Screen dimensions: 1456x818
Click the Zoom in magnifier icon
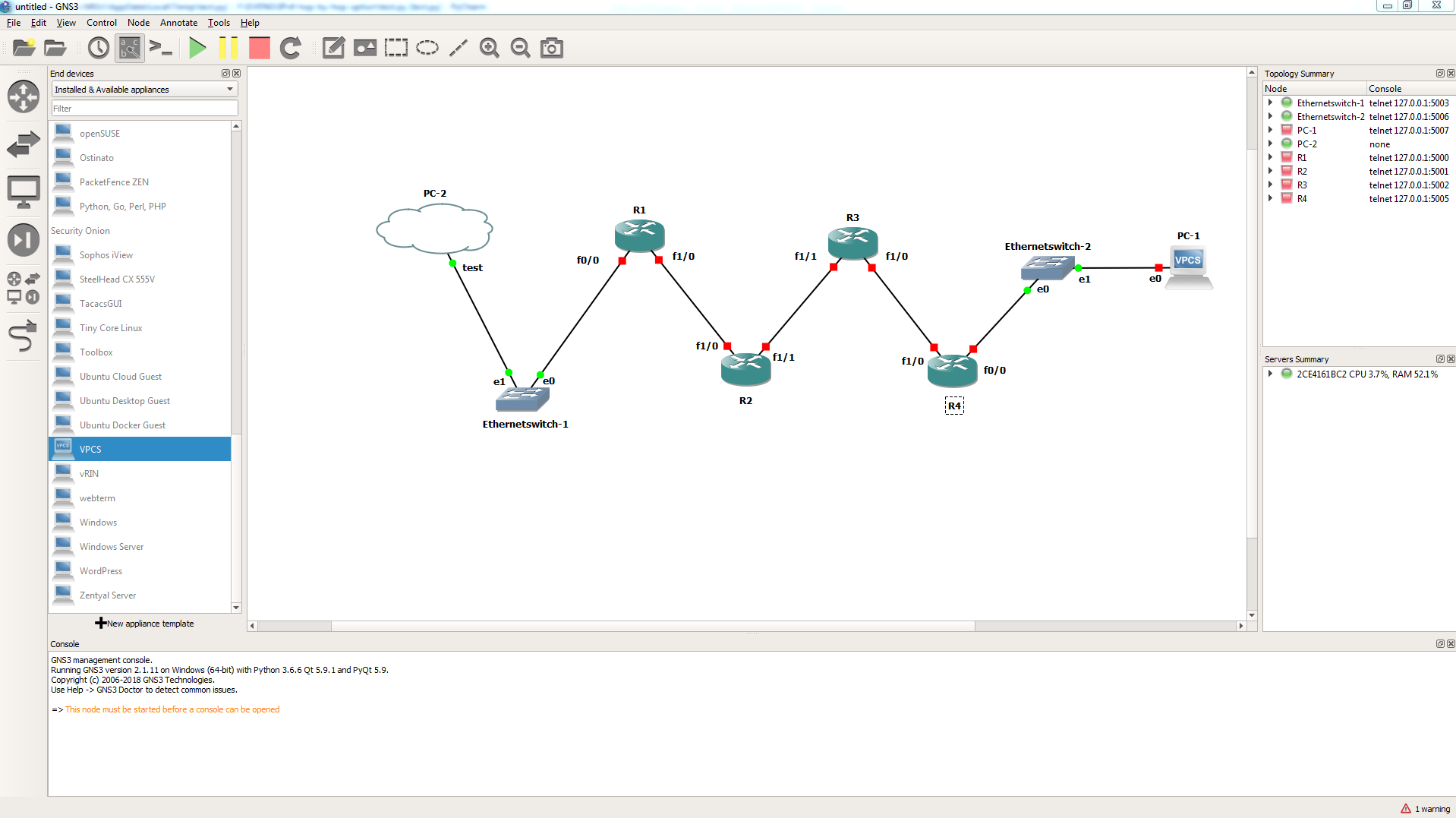pos(490,48)
